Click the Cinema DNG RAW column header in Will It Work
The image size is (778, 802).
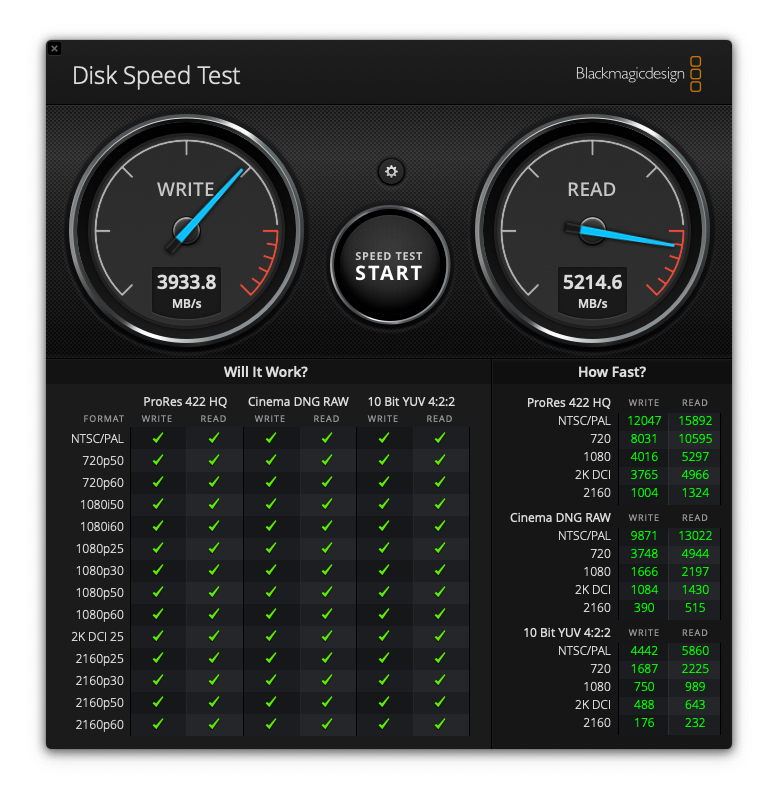[x=298, y=402]
